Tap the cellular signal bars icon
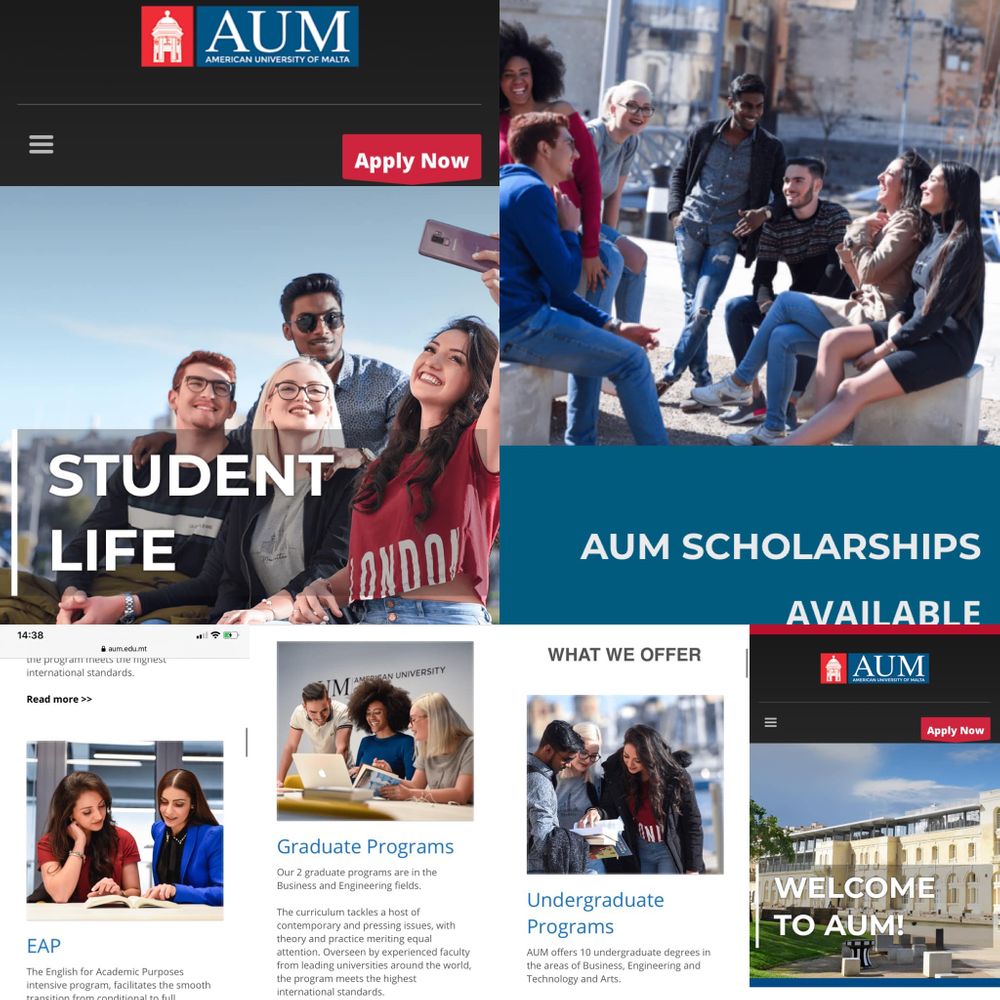 tap(202, 635)
